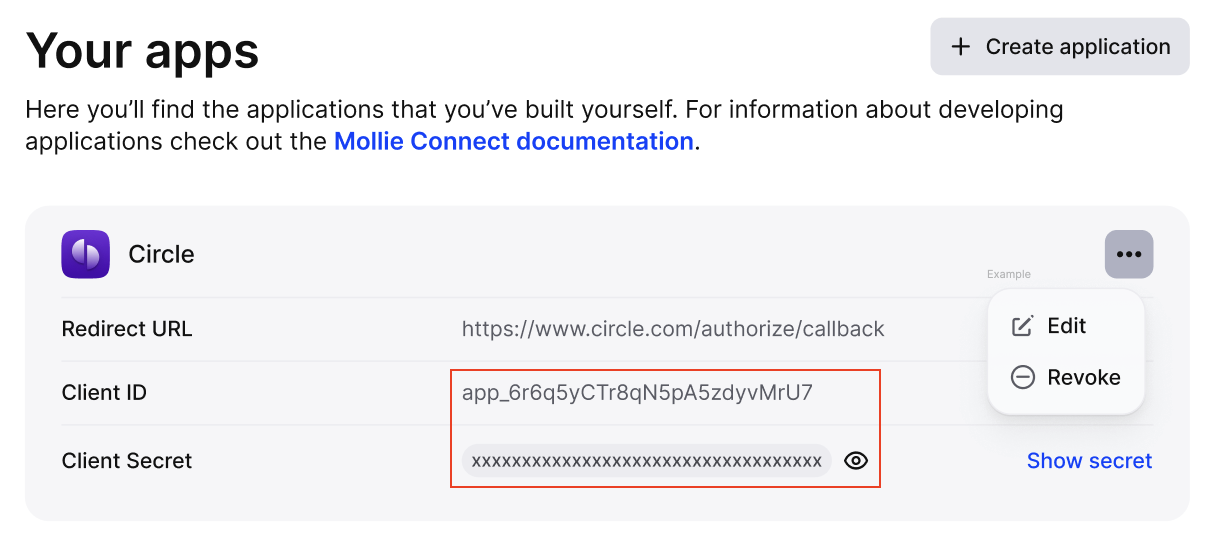Click the purple Circle app logo
The image size is (1216, 540).
(x=86, y=254)
